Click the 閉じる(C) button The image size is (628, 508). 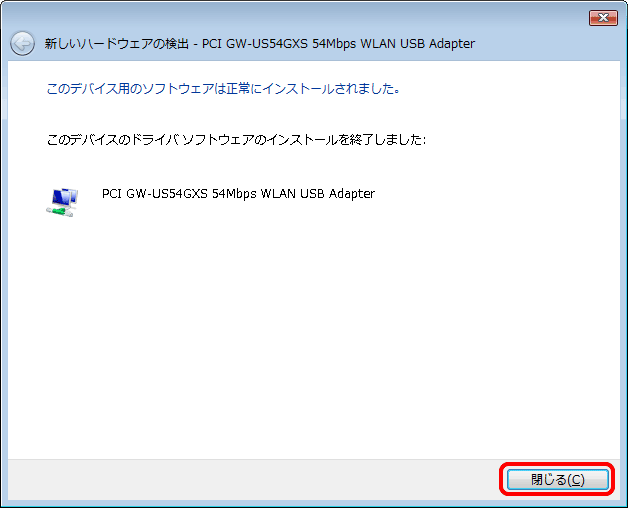coord(558,479)
